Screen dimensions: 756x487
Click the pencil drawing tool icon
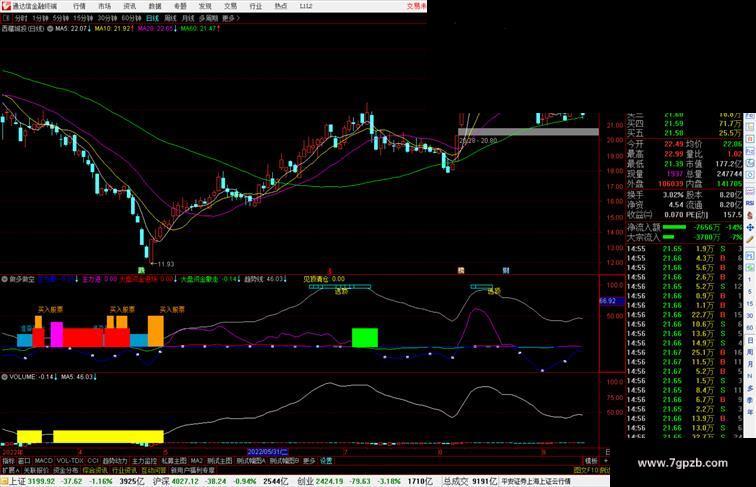click(750, 240)
